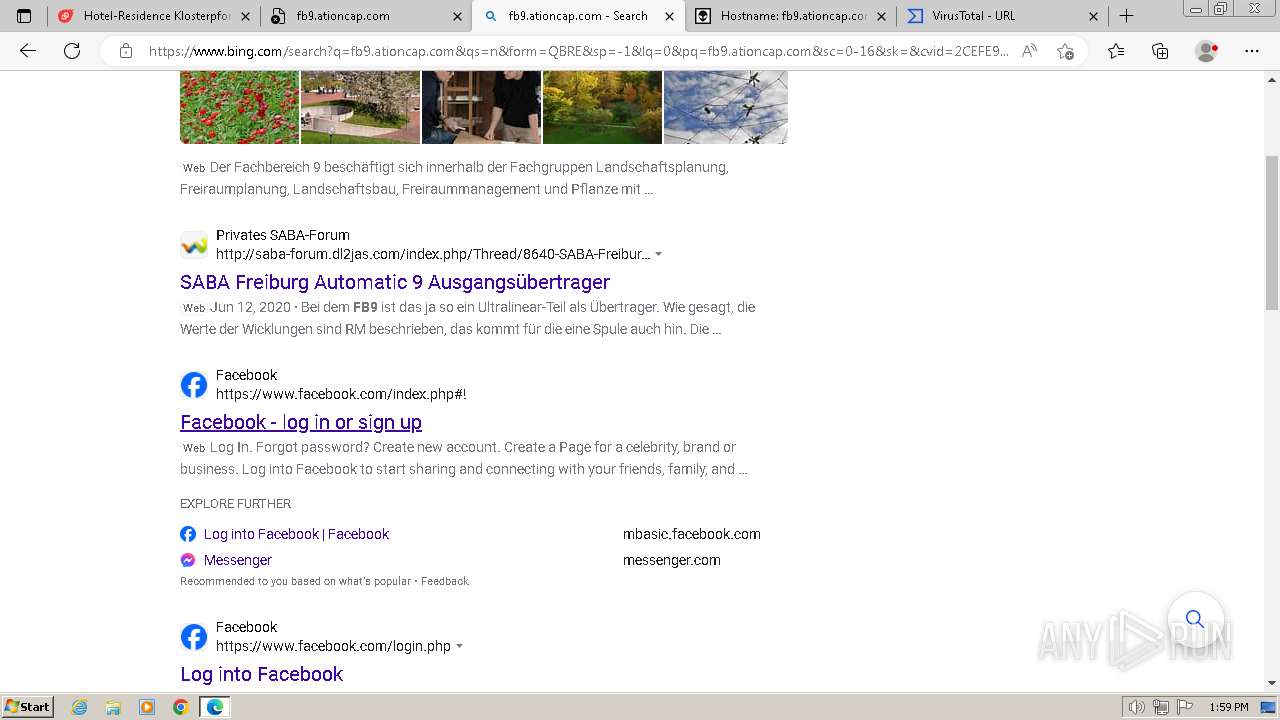Open the Log into Facebook result
The width and height of the screenshot is (1280, 720).
[x=262, y=674]
